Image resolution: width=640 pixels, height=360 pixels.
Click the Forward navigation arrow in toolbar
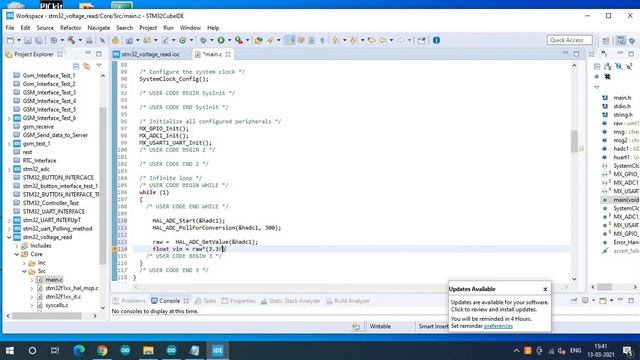pyautogui.click(x=400, y=40)
